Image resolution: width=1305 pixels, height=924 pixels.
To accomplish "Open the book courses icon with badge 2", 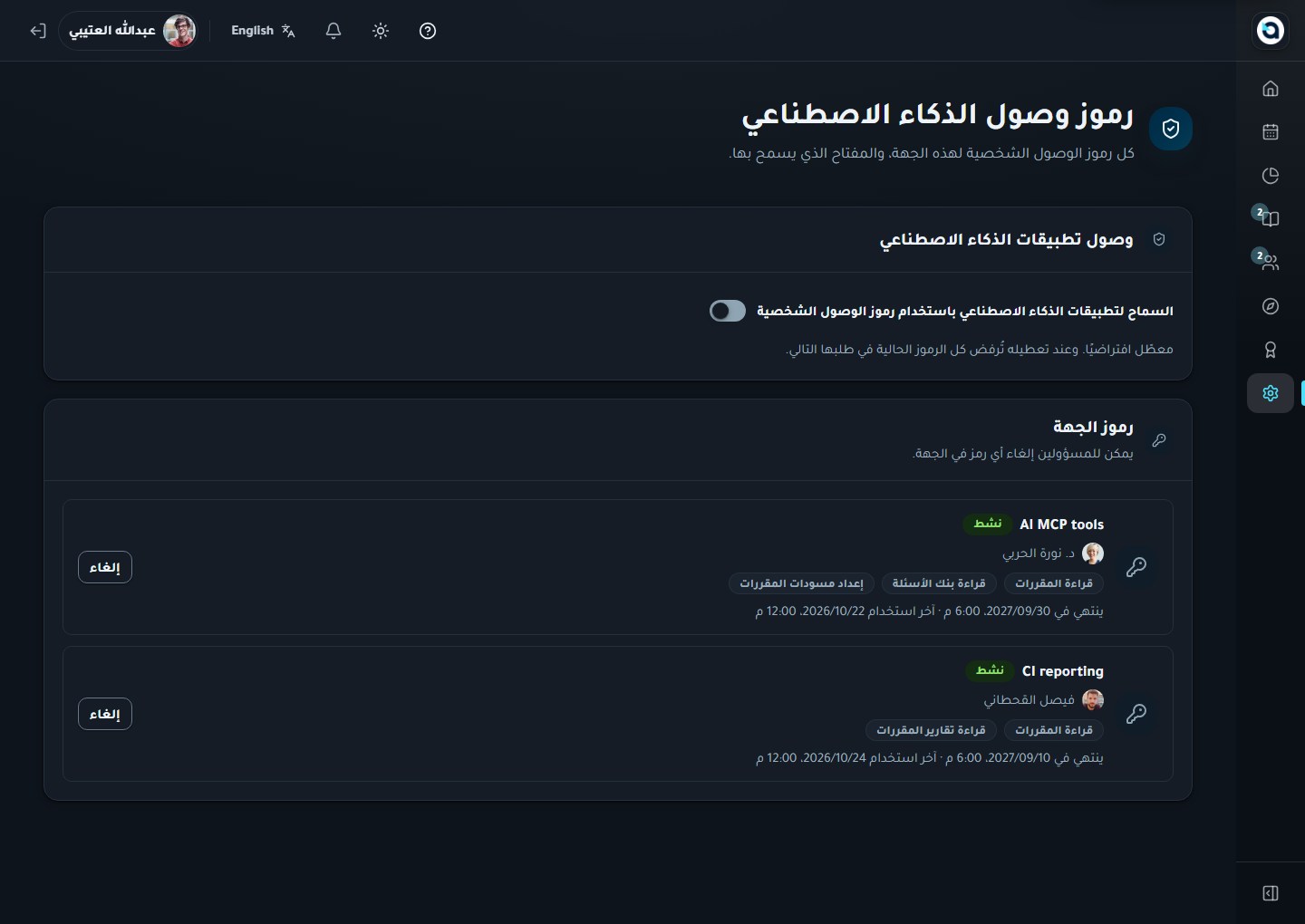I will coord(1271,218).
